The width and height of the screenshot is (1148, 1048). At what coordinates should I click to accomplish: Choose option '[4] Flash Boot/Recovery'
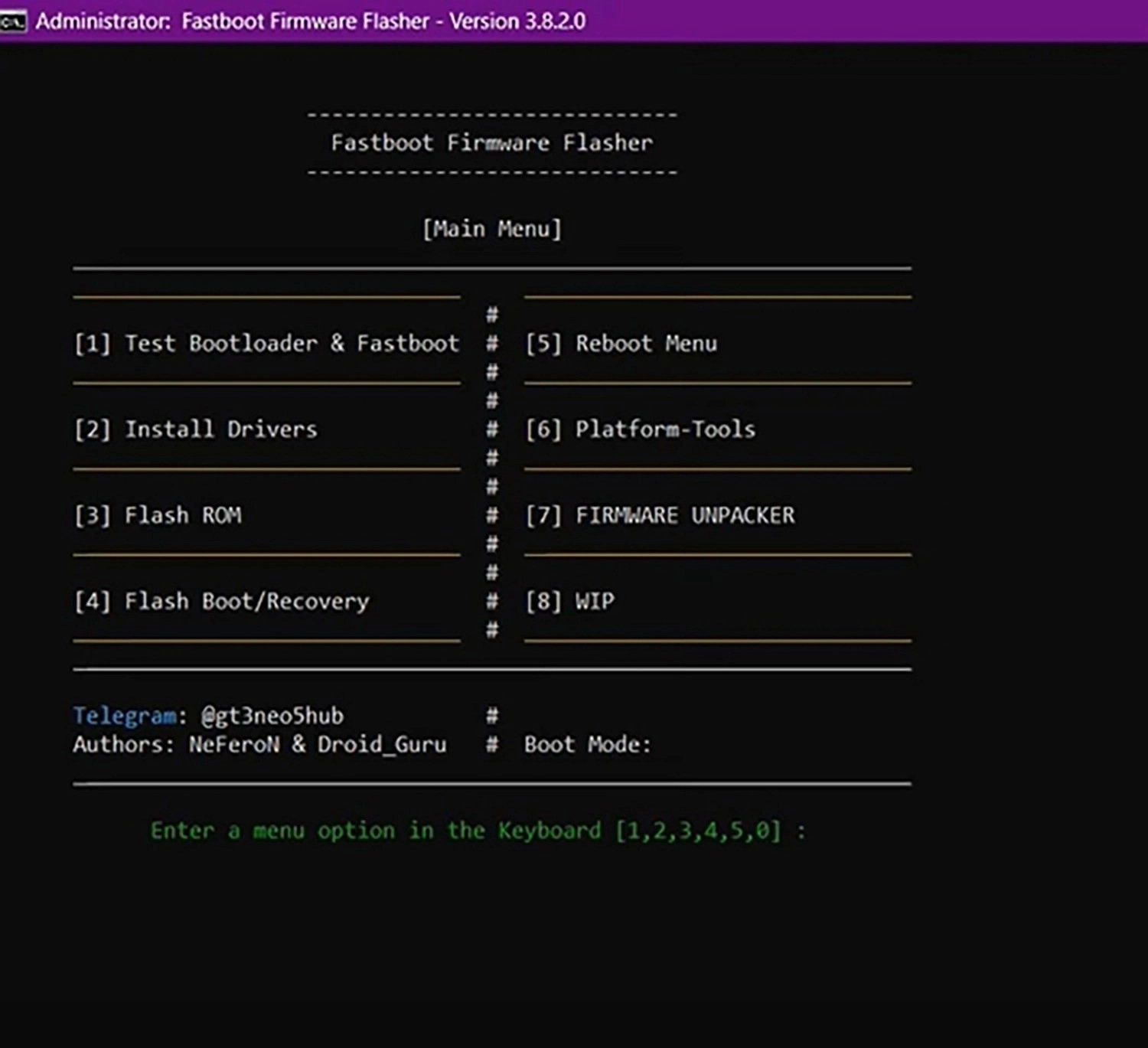221,601
